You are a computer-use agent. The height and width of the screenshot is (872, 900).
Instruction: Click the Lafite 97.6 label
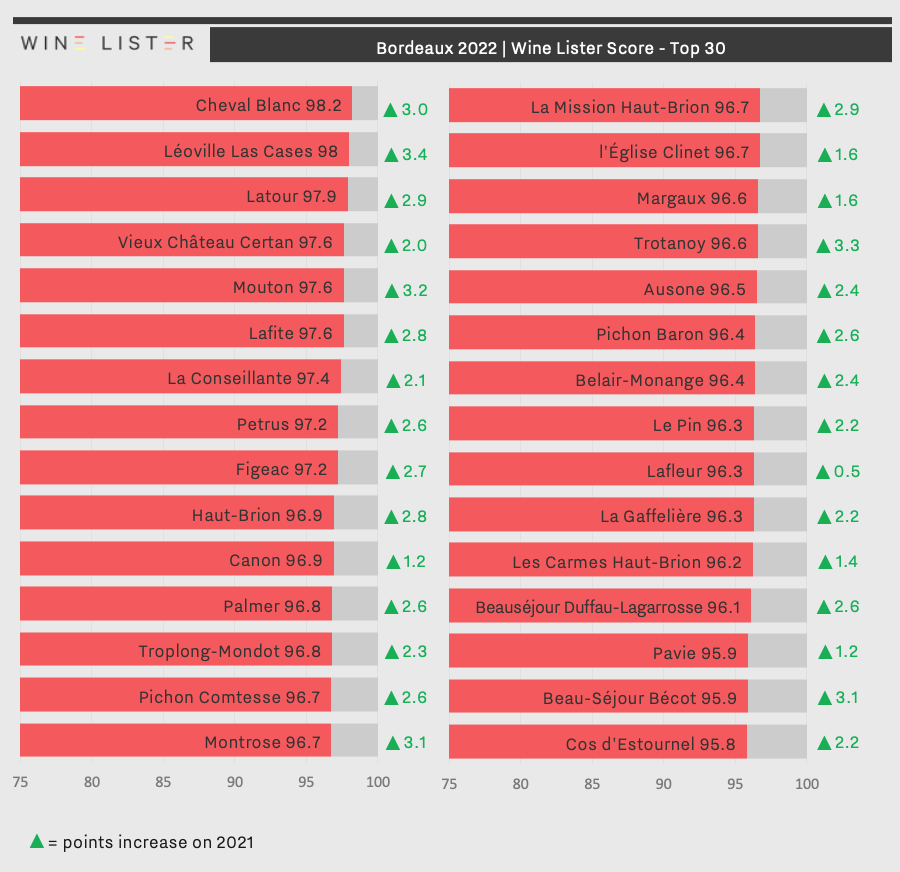(290, 333)
